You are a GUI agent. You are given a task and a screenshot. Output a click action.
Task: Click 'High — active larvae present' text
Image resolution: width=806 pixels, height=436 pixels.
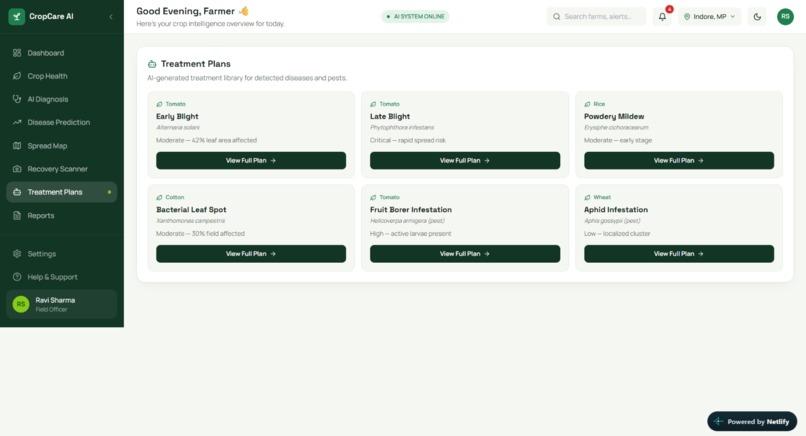[410, 233]
